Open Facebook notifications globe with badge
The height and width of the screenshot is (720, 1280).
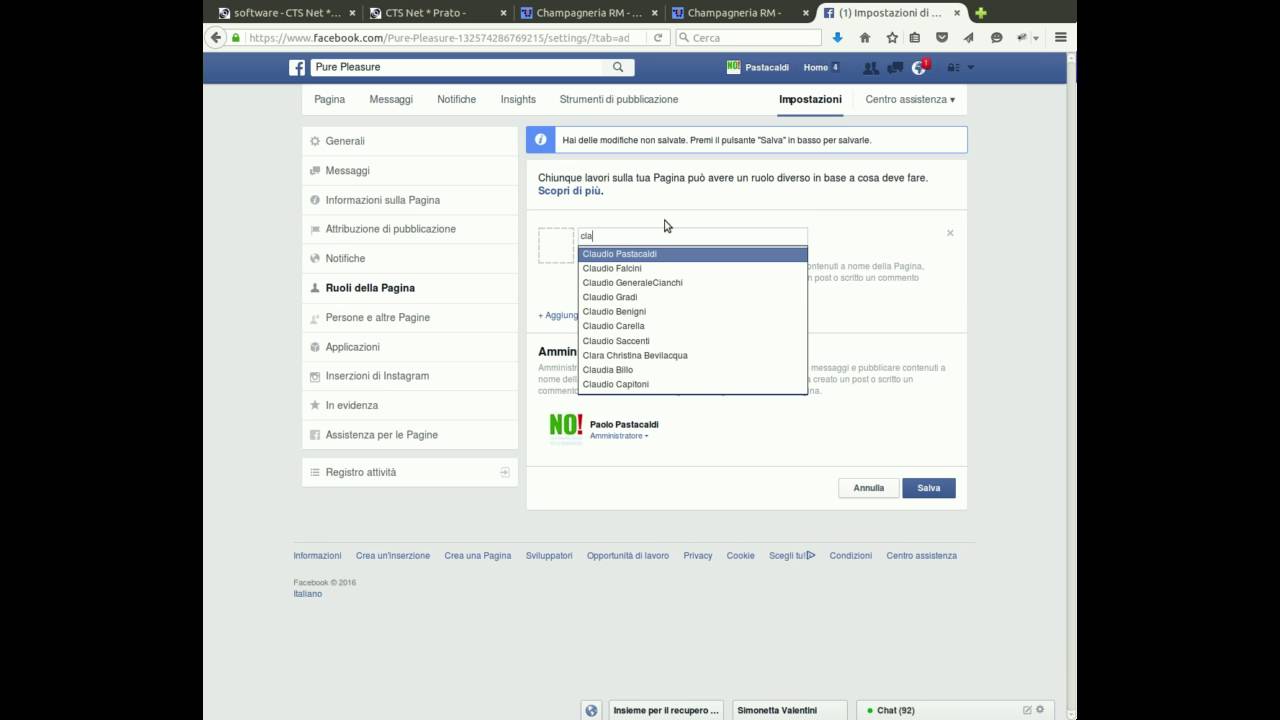pyautogui.click(x=920, y=67)
